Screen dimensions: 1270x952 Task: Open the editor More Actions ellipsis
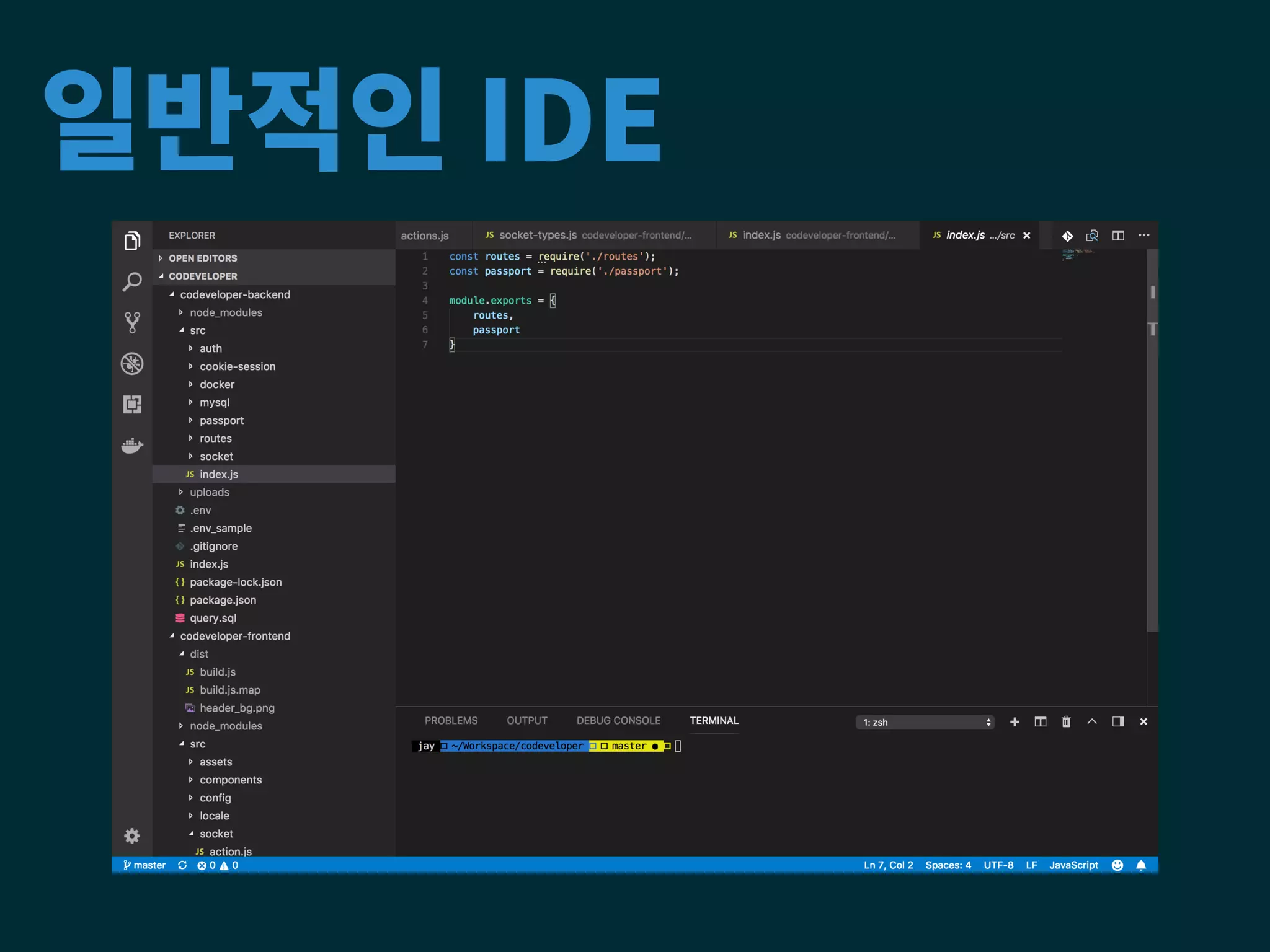pyautogui.click(x=1144, y=235)
